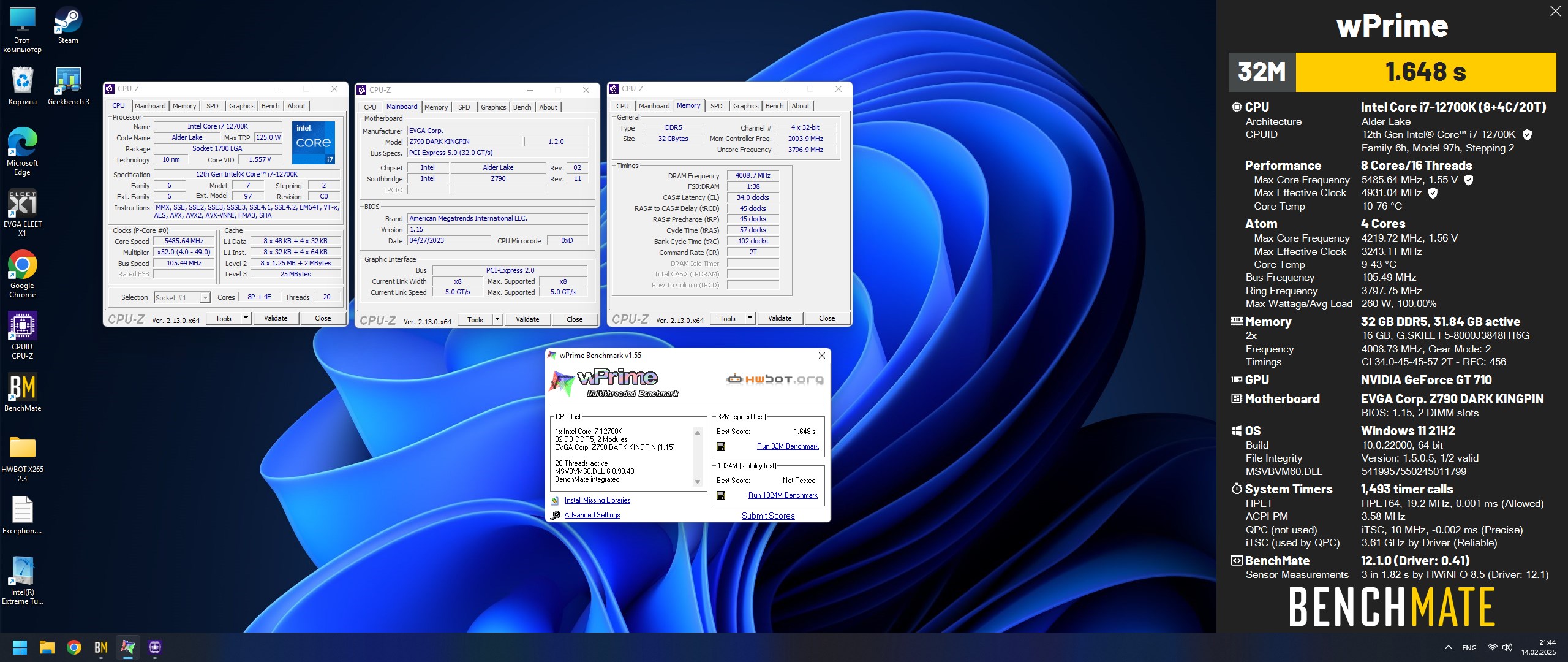1568x662 pixels.
Task: Click Tools button in Mainboard CPU-Z window
Action: 475,319
